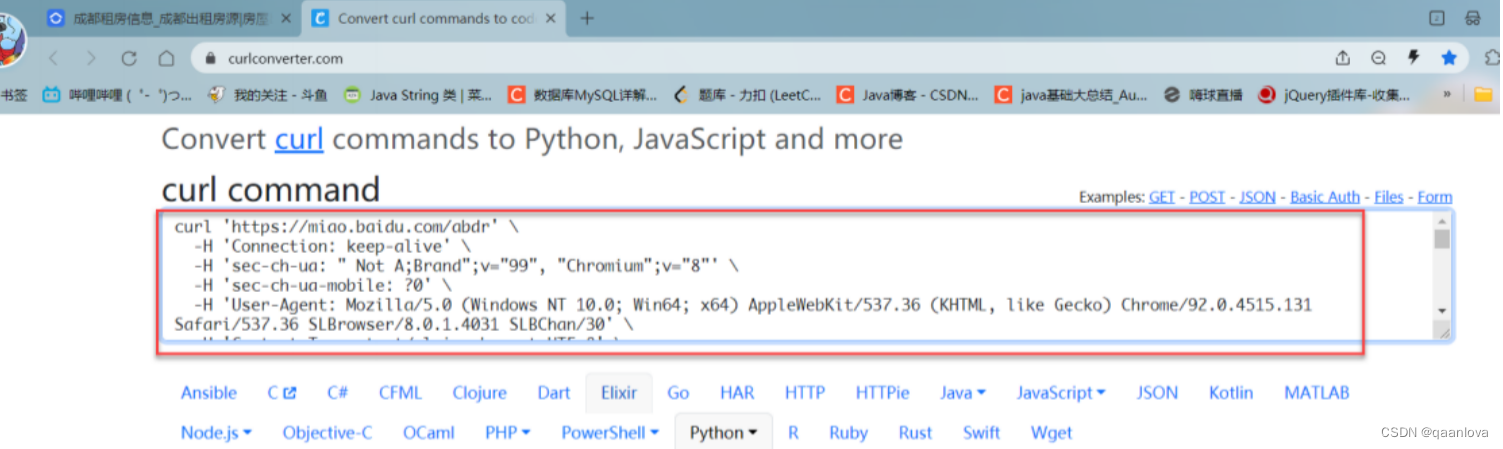The width and height of the screenshot is (1503, 449).
Task: Open the 题库 - 力扣 LeetCode bookmark
Action: [747, 95]
